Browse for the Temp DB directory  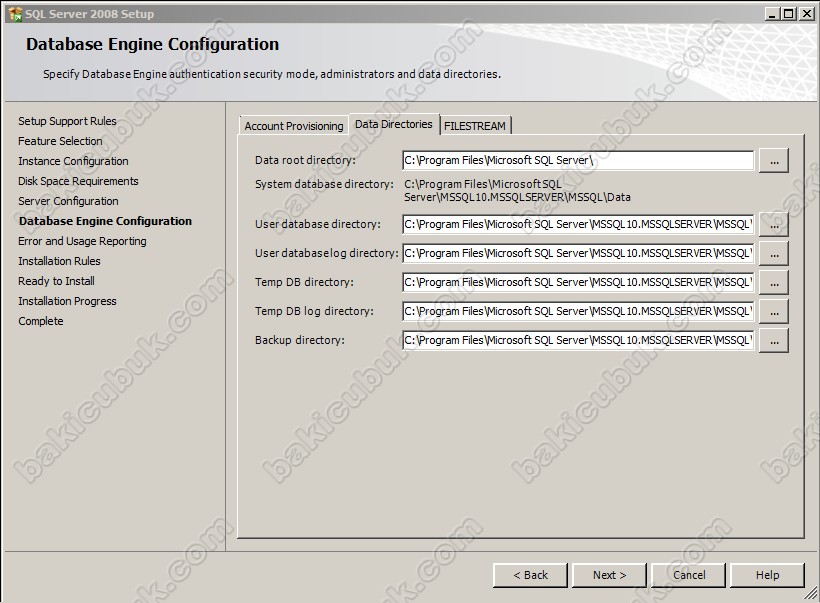point(774,282)
